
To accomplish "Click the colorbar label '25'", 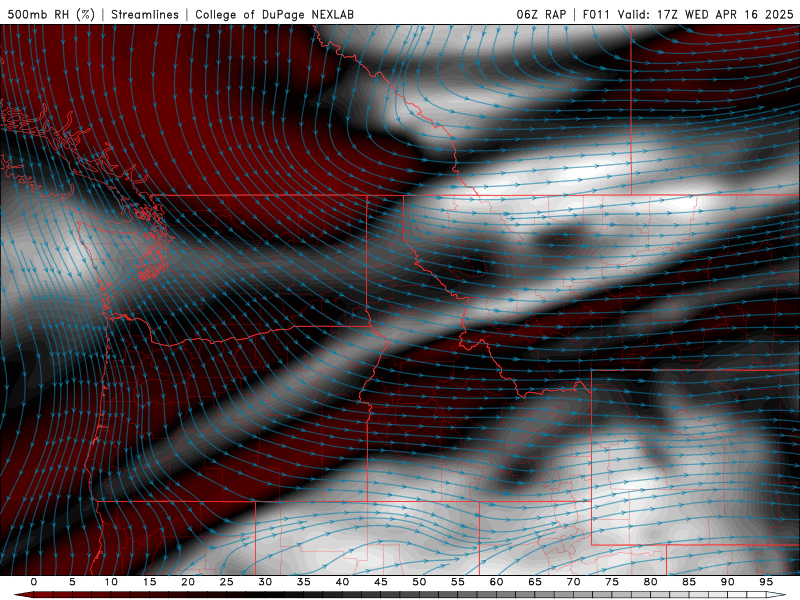I will coord(227,582).
